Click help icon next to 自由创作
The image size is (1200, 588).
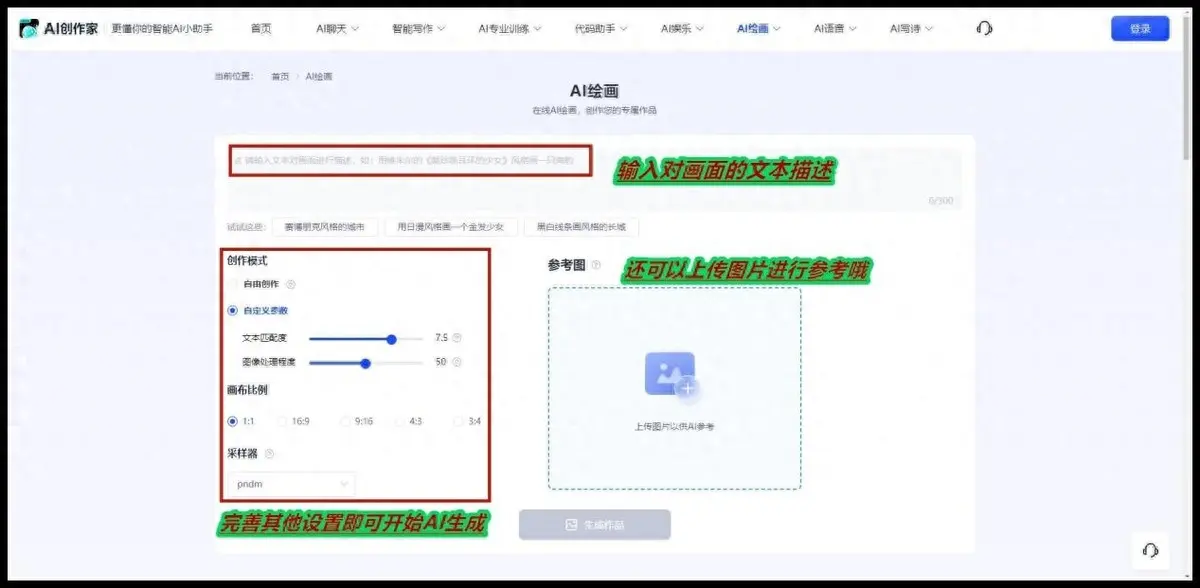(x=291, y=284)
